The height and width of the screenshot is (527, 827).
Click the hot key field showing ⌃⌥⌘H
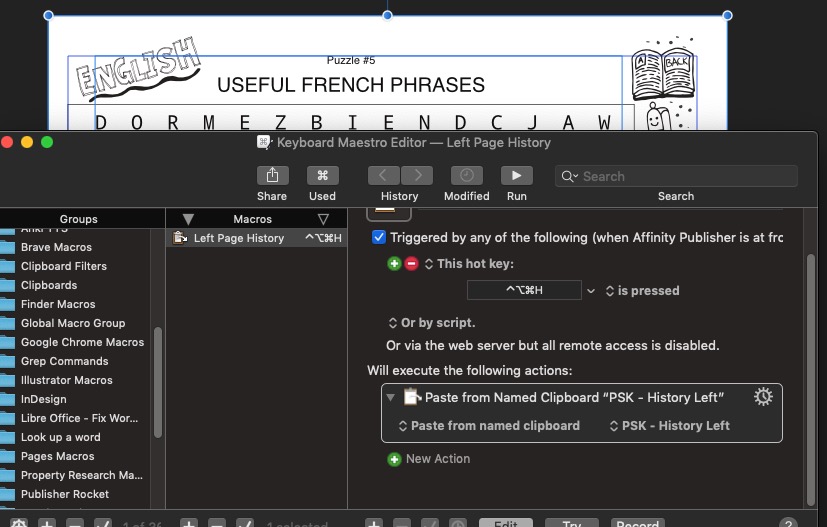(x=524, y=290)
